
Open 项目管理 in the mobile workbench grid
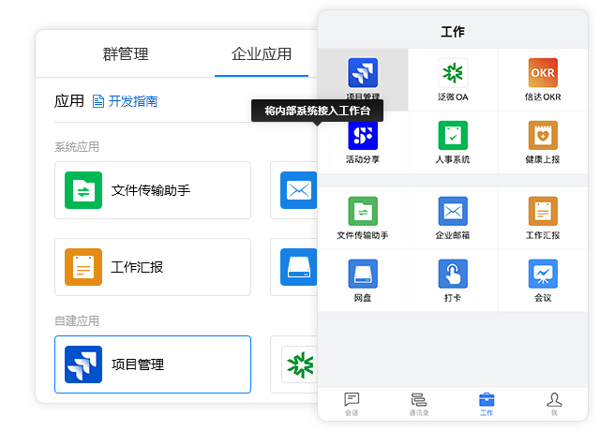(362, 74)
